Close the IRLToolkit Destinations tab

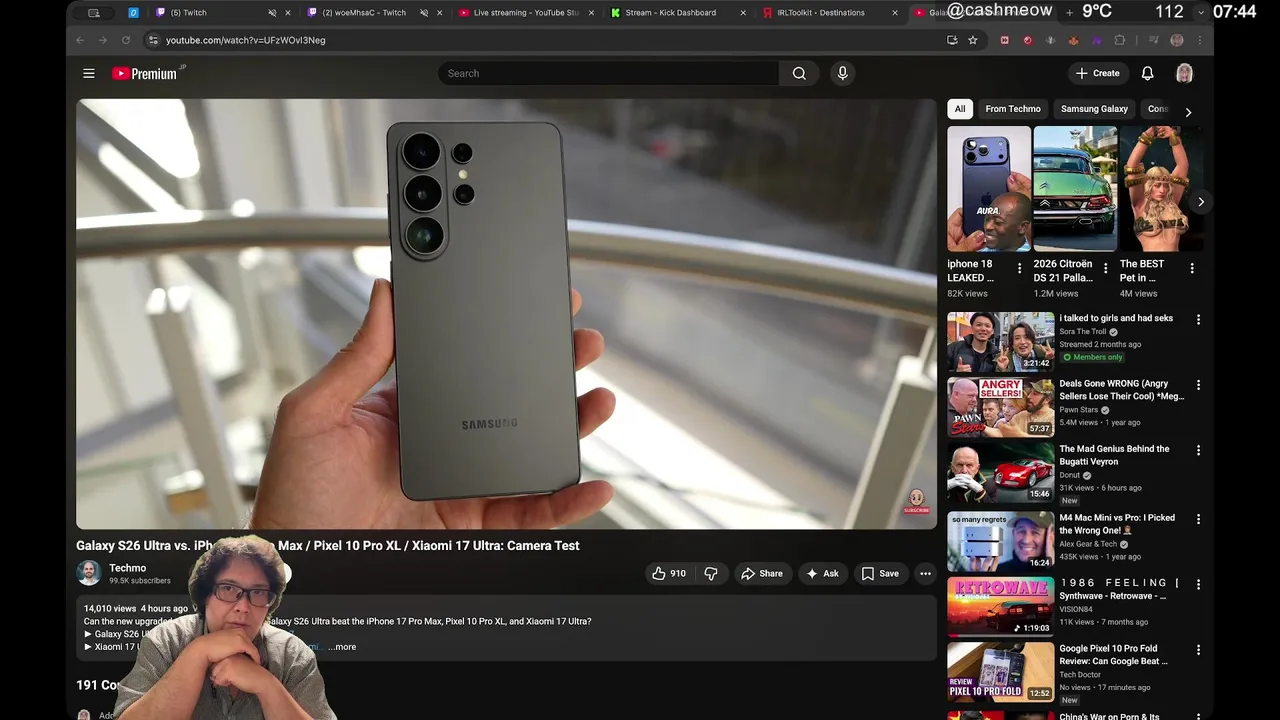[895, 13]
